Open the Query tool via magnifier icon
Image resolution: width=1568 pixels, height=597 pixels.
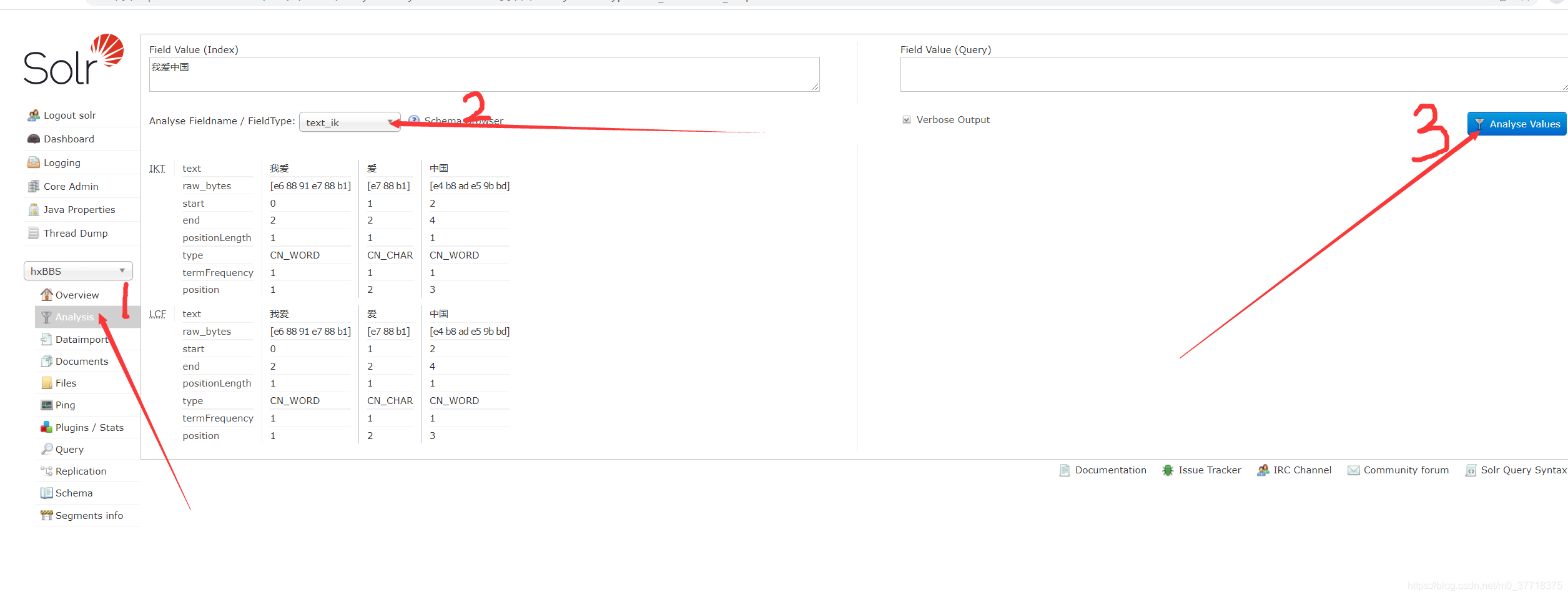(47, 448)
